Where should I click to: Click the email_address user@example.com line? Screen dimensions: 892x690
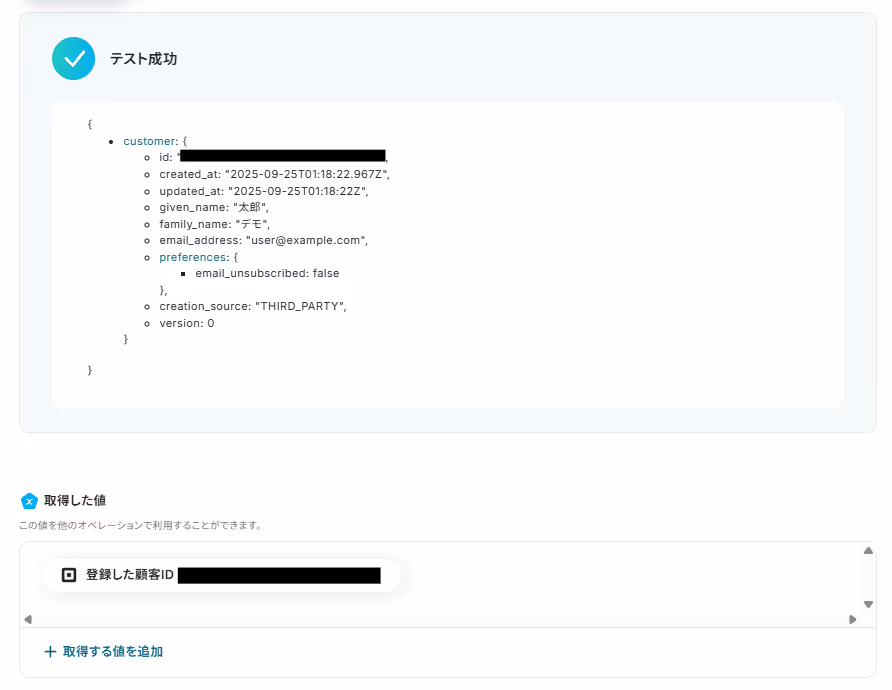click(x=263, y=241)
